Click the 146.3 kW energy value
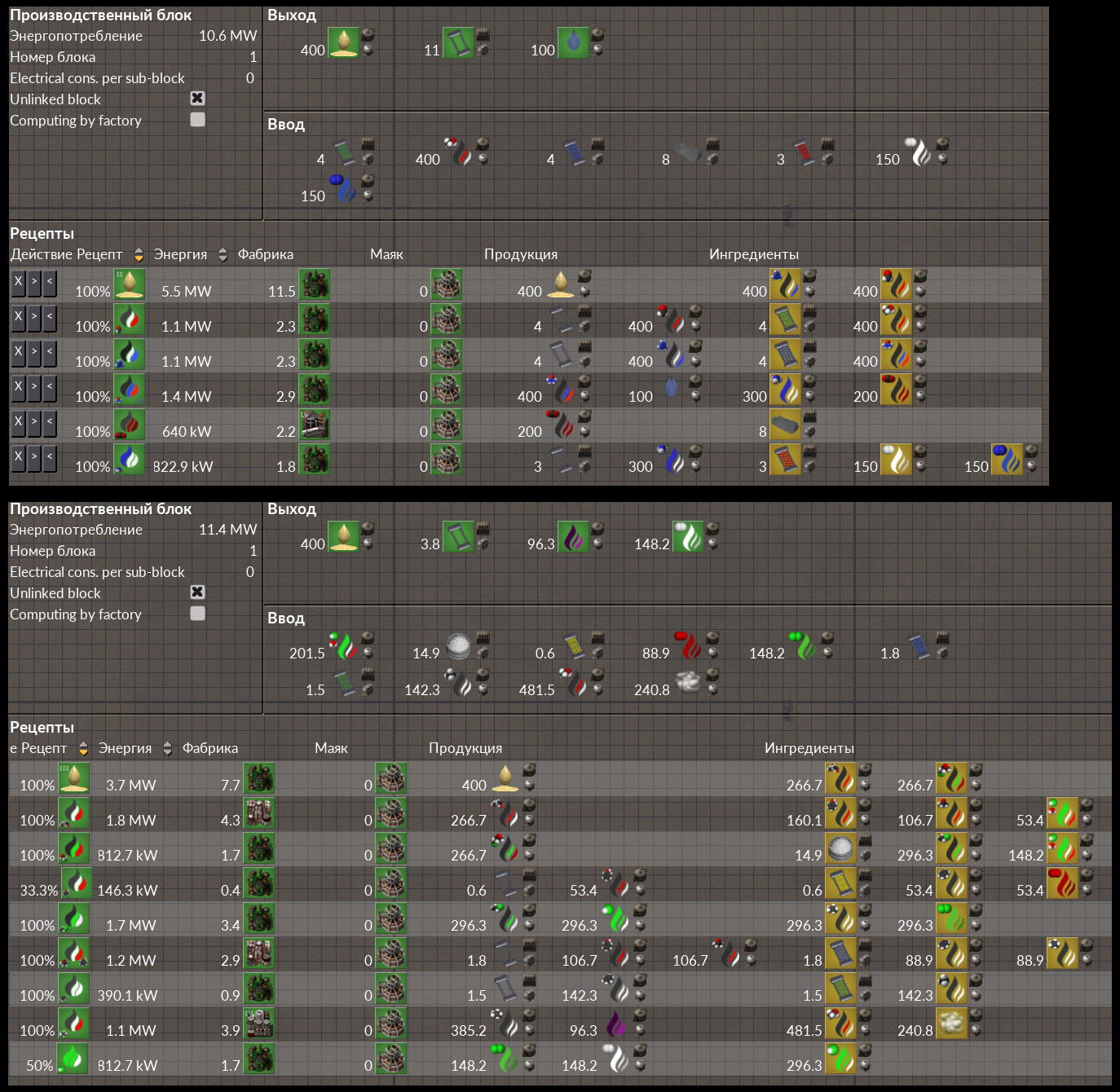 click(127, 891)
